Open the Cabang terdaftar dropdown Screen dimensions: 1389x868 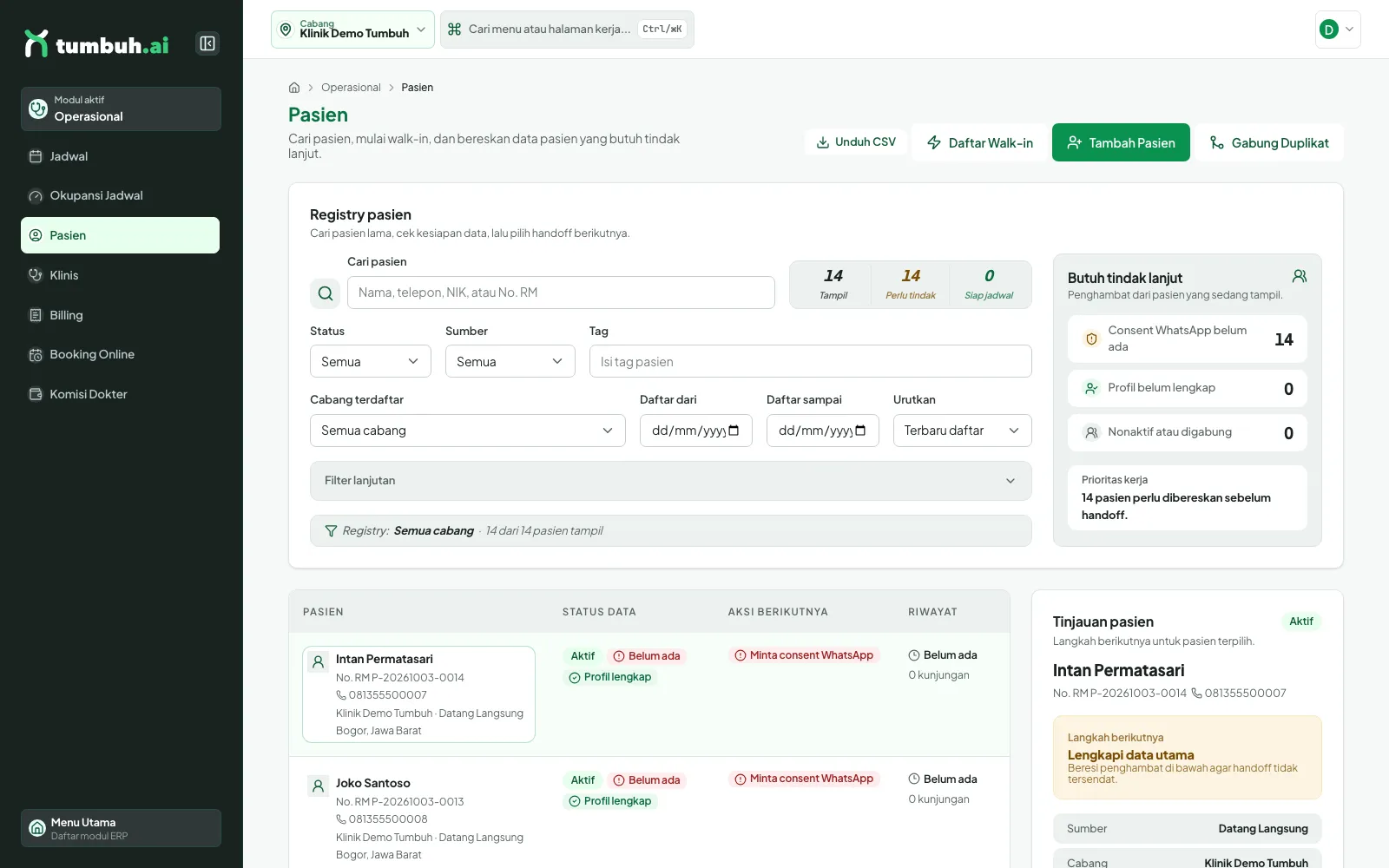coord(468,431)
